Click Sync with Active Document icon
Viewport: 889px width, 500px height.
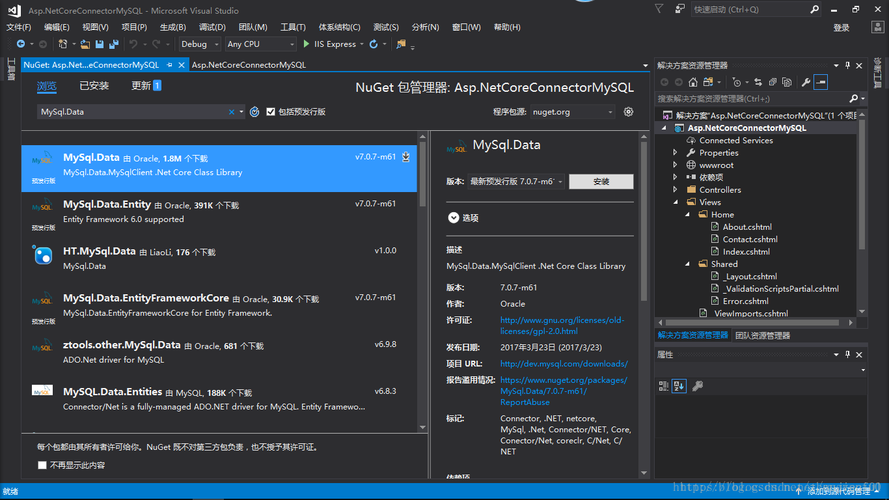(x=758, y=82)
